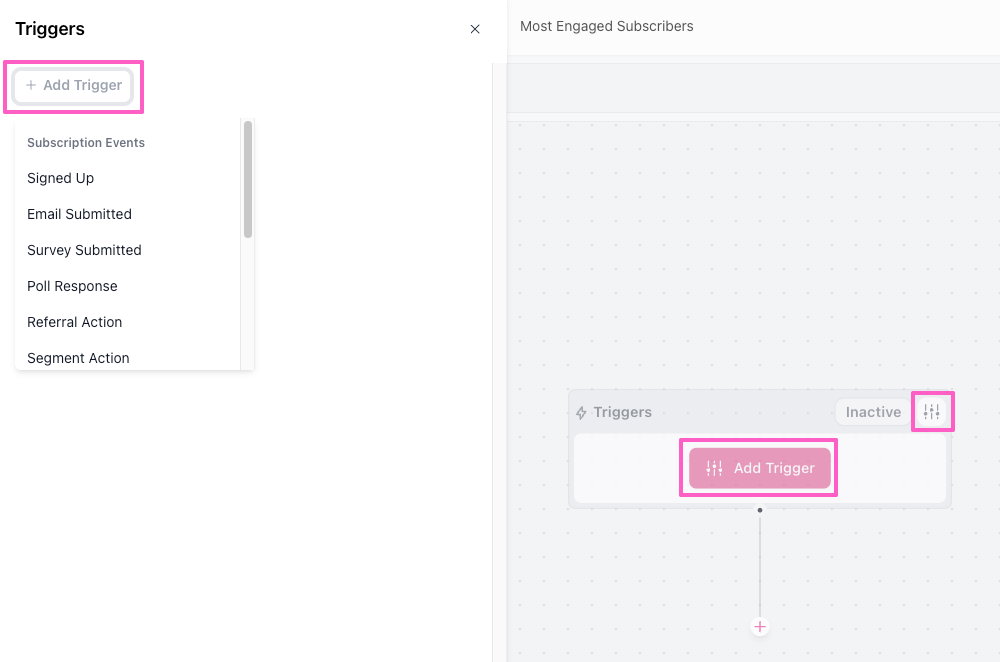
Task: Click the sliders icon inside pink Add Trigger button
Action: [x=714, y=468]
